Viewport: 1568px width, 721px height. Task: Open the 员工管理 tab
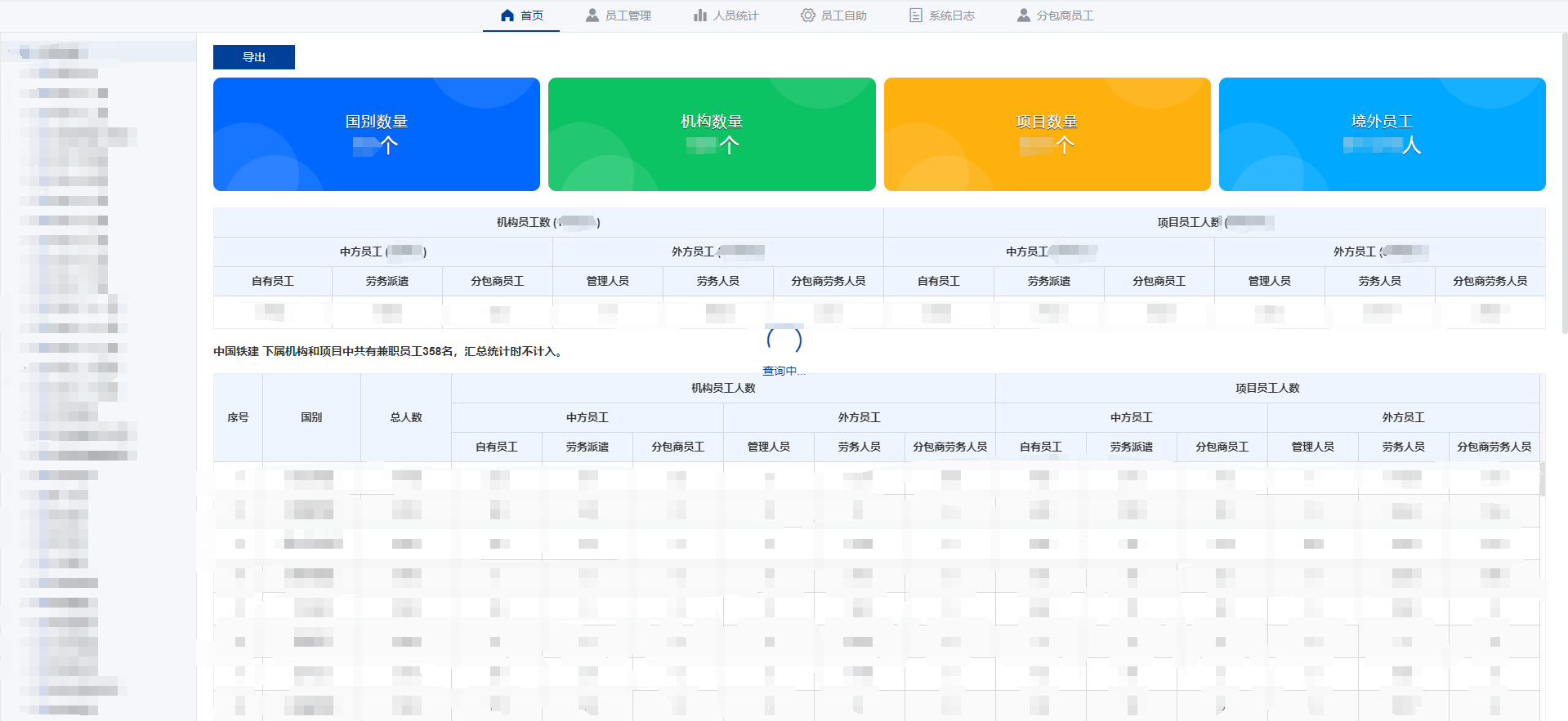tap(619, 16)
